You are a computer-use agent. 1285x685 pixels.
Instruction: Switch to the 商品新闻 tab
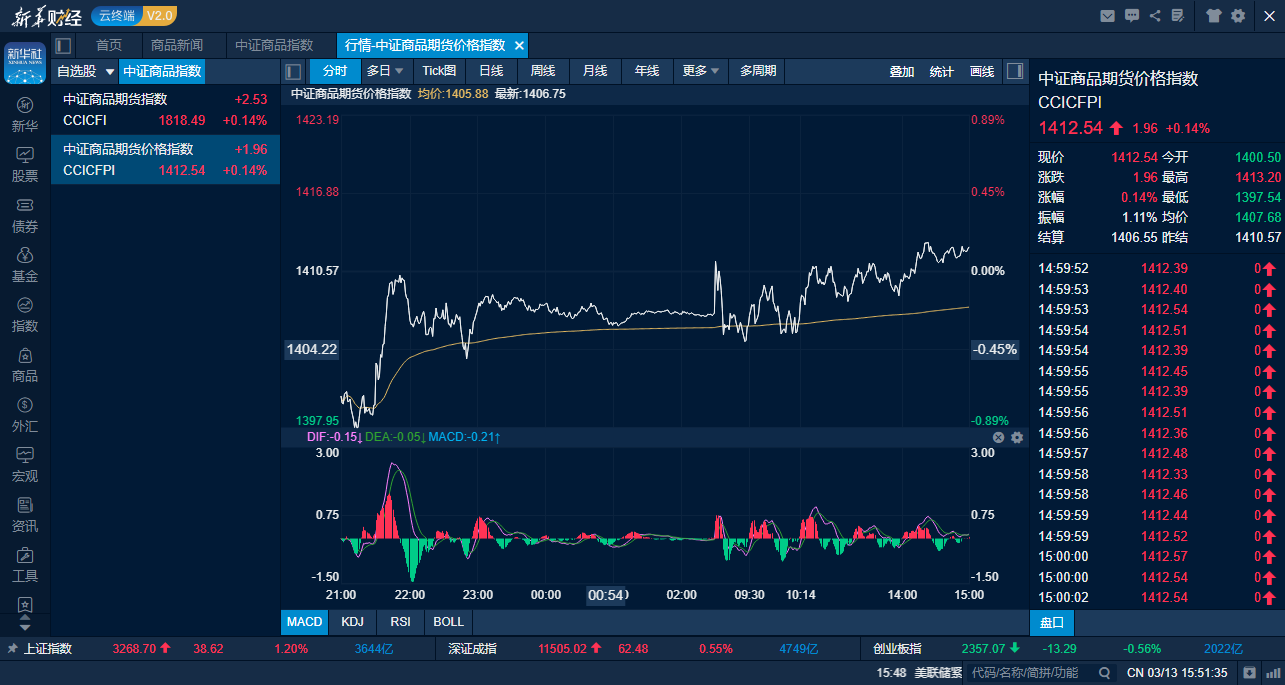[x=177, y=45]
